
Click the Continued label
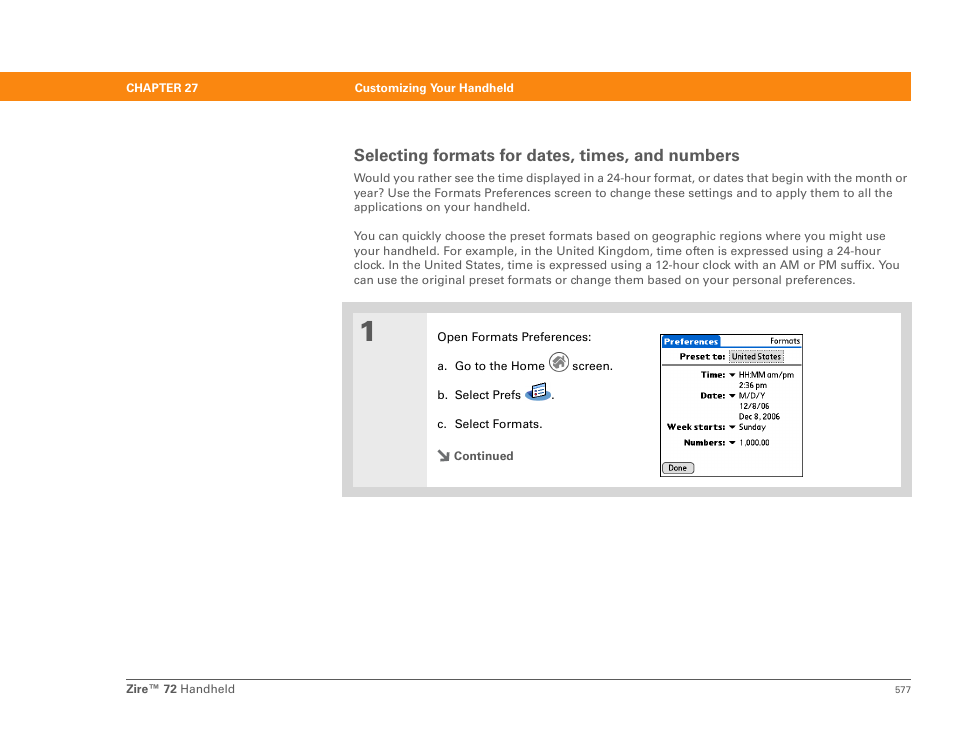point(484,456)
